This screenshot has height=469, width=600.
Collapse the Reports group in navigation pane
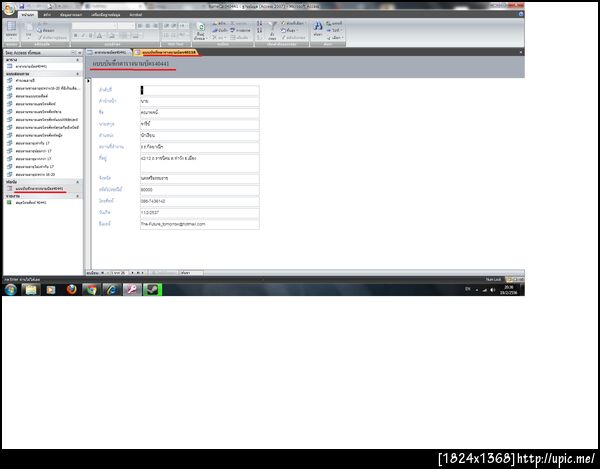pyautogui.click(x=78, y=196)
